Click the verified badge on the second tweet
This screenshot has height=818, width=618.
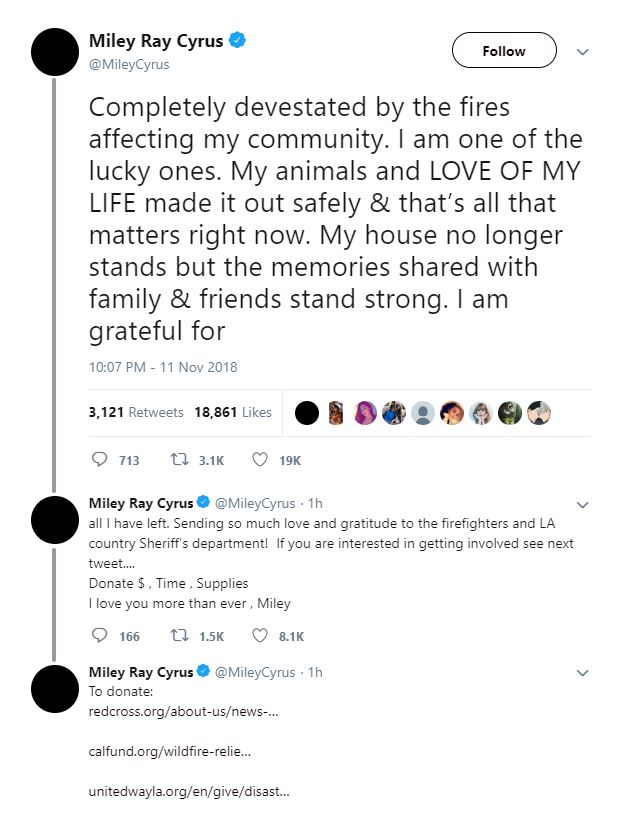pos(201,501)
